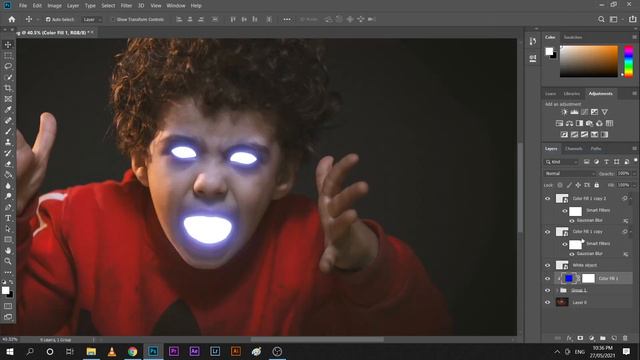Open the blend mode Normal dropdown
The width and height of the screenshot is (640, 360).
(569, 173)
